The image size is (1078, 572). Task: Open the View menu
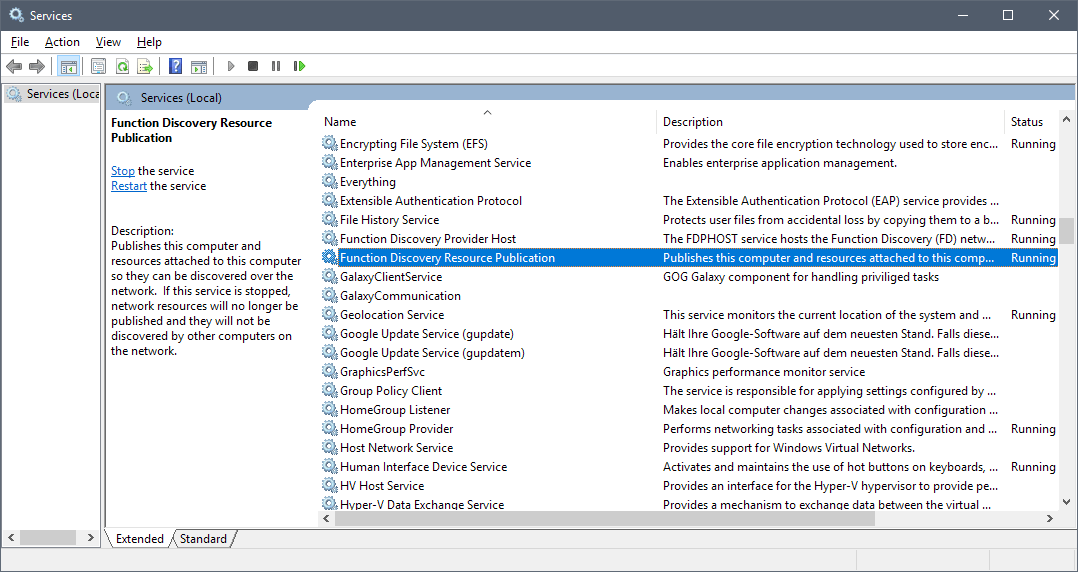tap(108, 42)
